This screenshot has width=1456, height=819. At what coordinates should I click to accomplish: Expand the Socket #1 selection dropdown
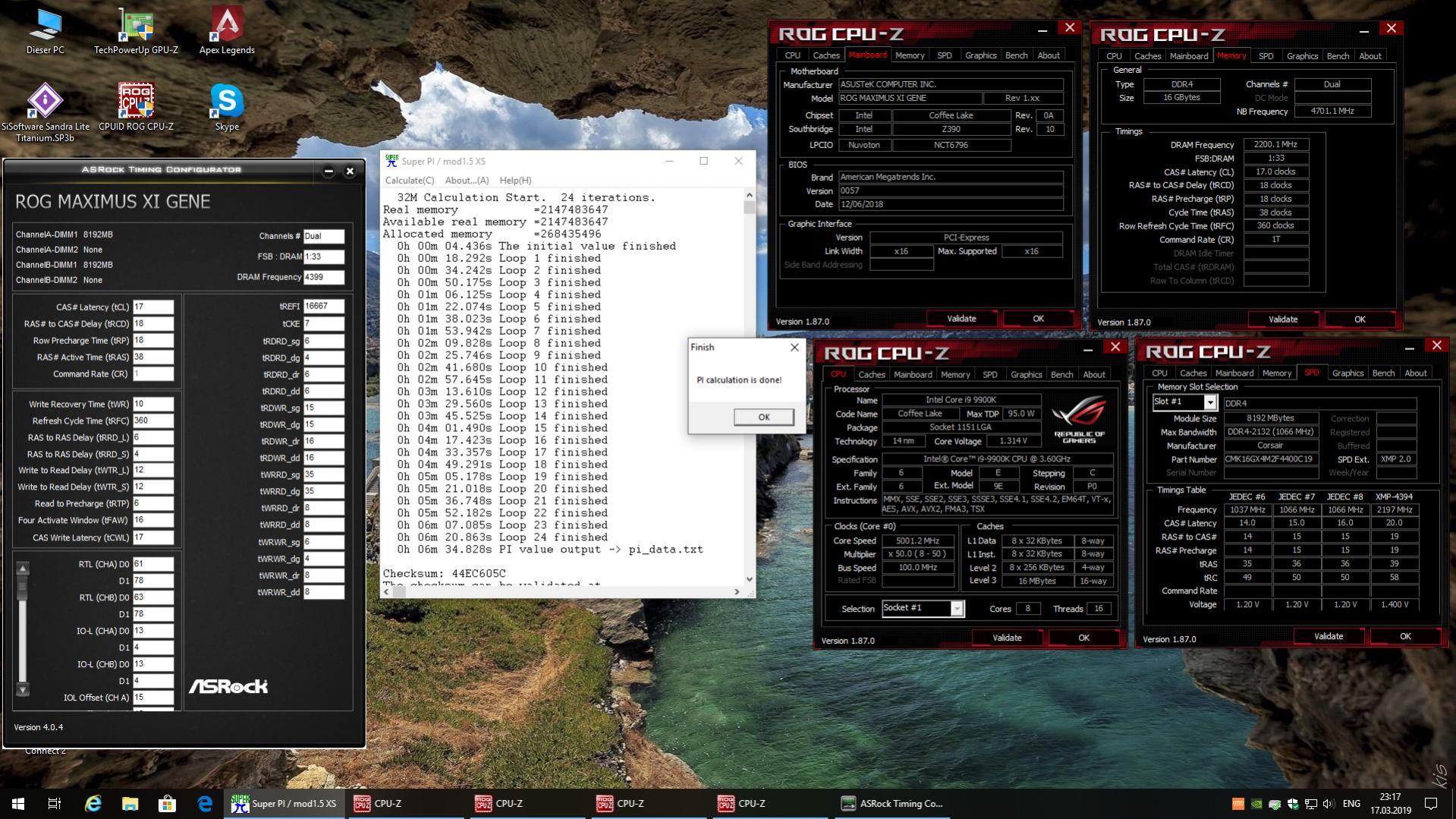[x=957, y=608]
